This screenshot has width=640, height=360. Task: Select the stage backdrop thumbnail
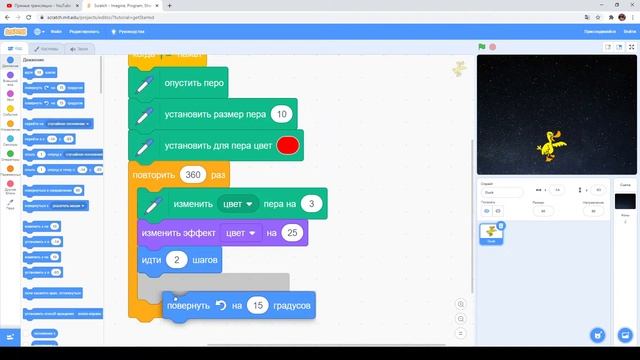click(x=625, y=201)
